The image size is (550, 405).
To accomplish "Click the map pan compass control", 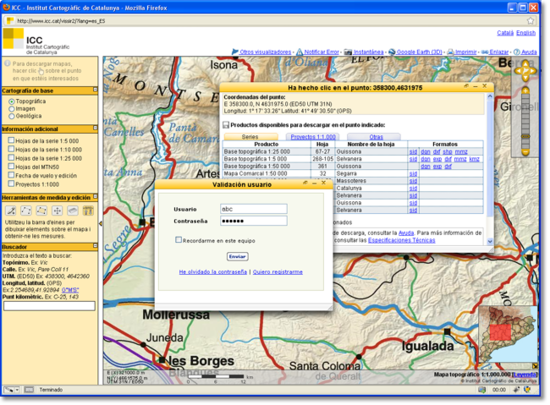I will click(x=525, y=71).
